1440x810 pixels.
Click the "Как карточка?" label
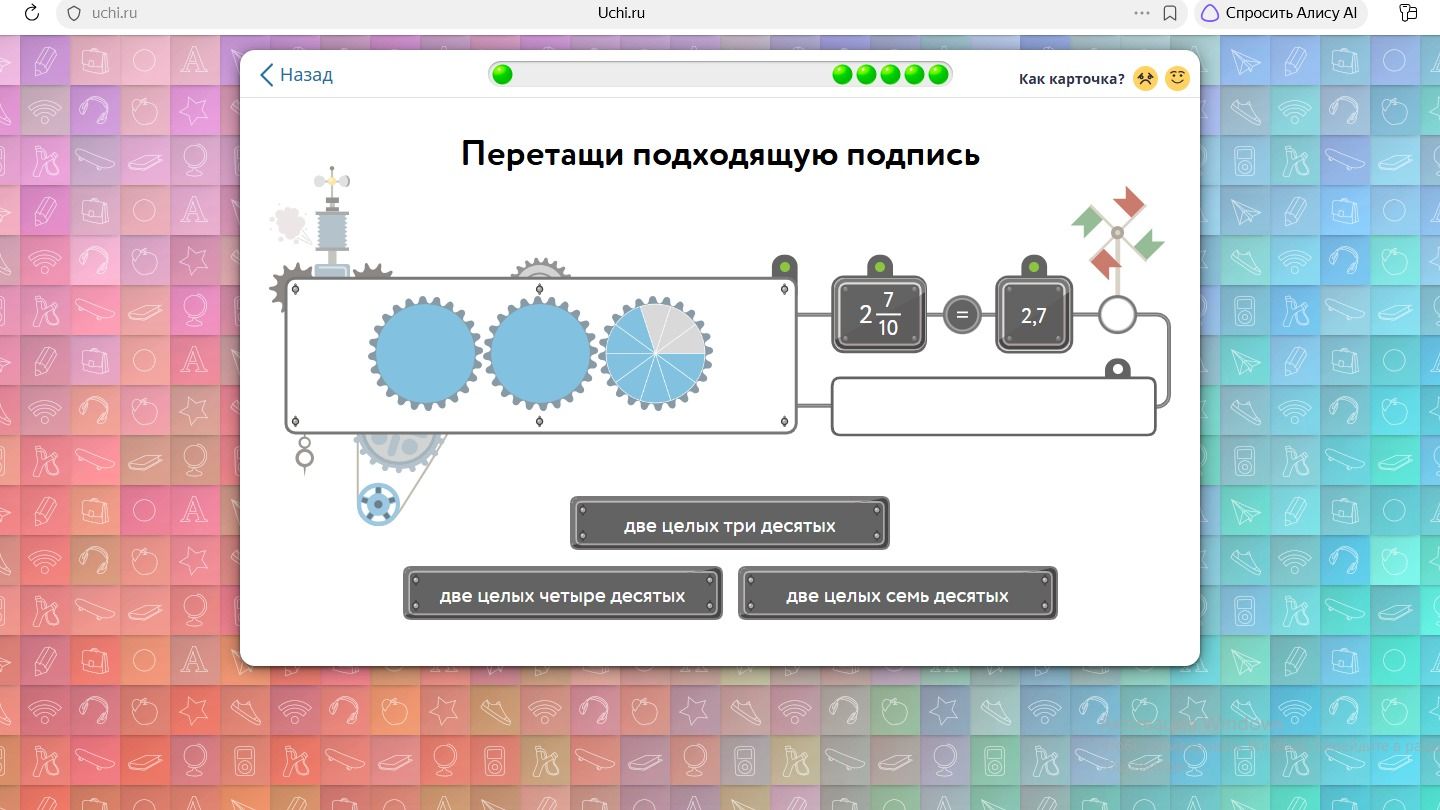click(x=1072, y=79)
